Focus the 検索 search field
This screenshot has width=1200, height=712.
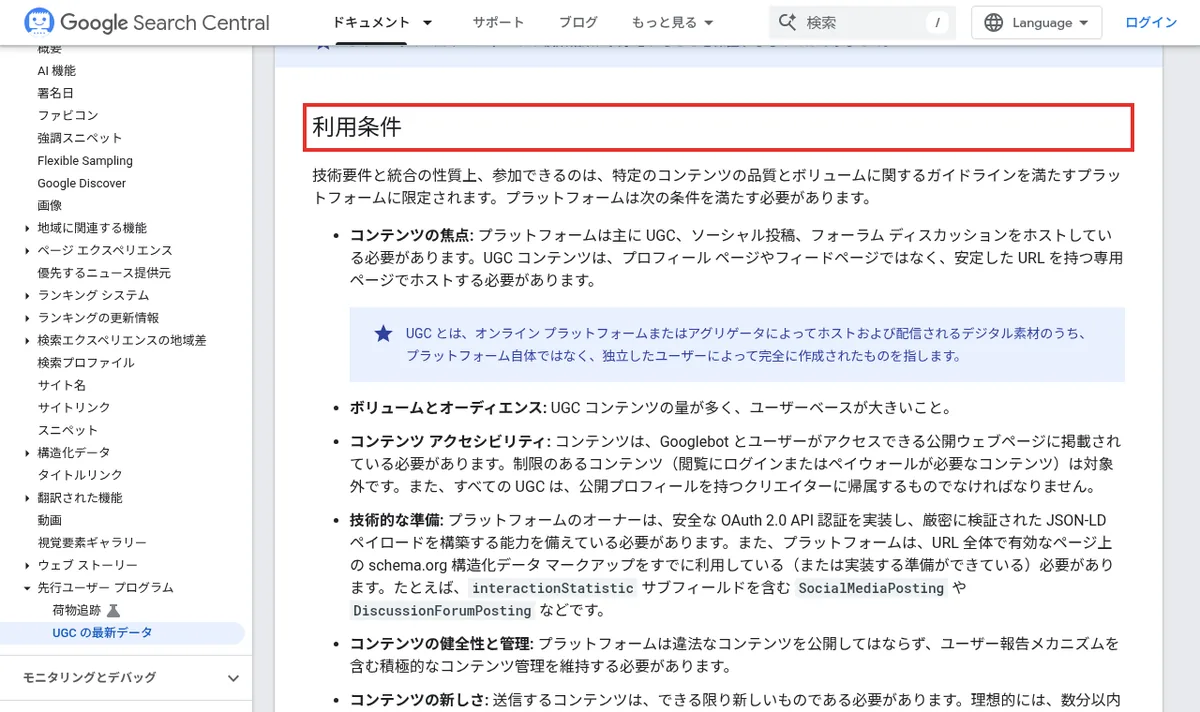pyautogui.click(x=862, y=22)
